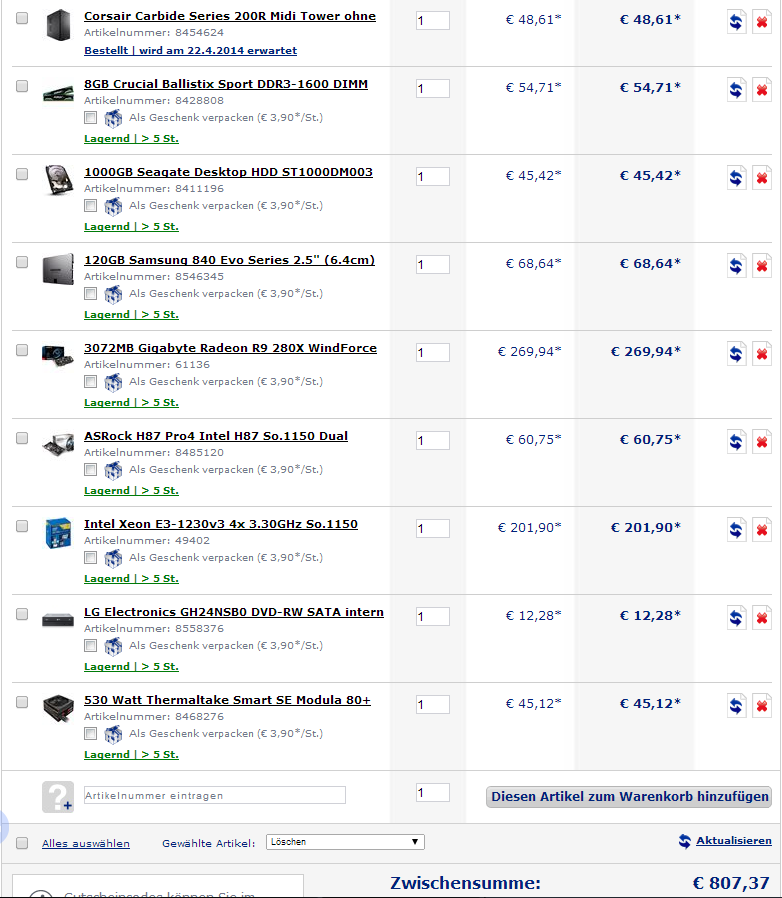
Task: Click question mark add-article icon
Action: click(58, 797)
